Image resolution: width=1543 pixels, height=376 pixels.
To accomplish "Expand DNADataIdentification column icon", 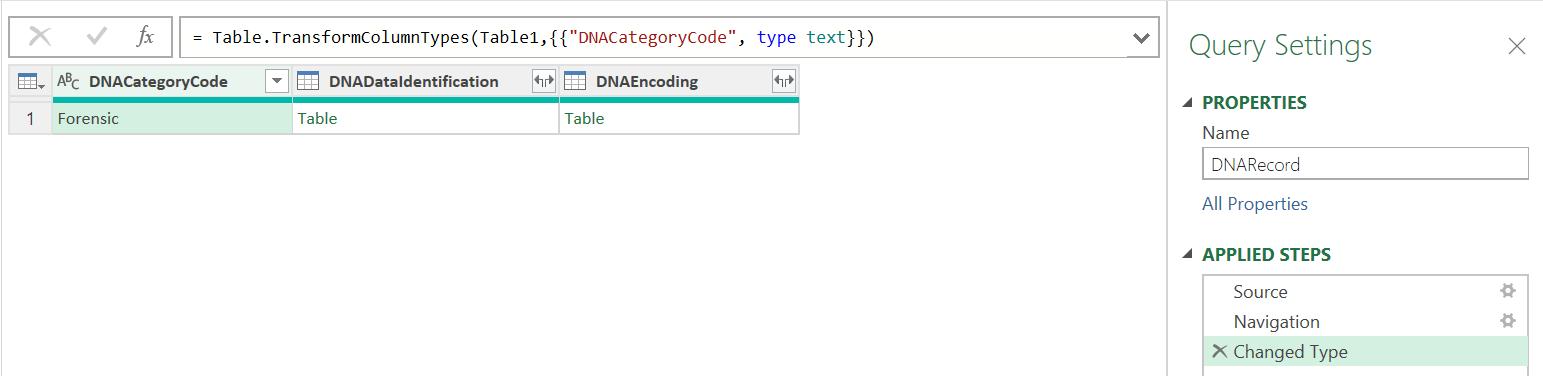I will [543, 82].
